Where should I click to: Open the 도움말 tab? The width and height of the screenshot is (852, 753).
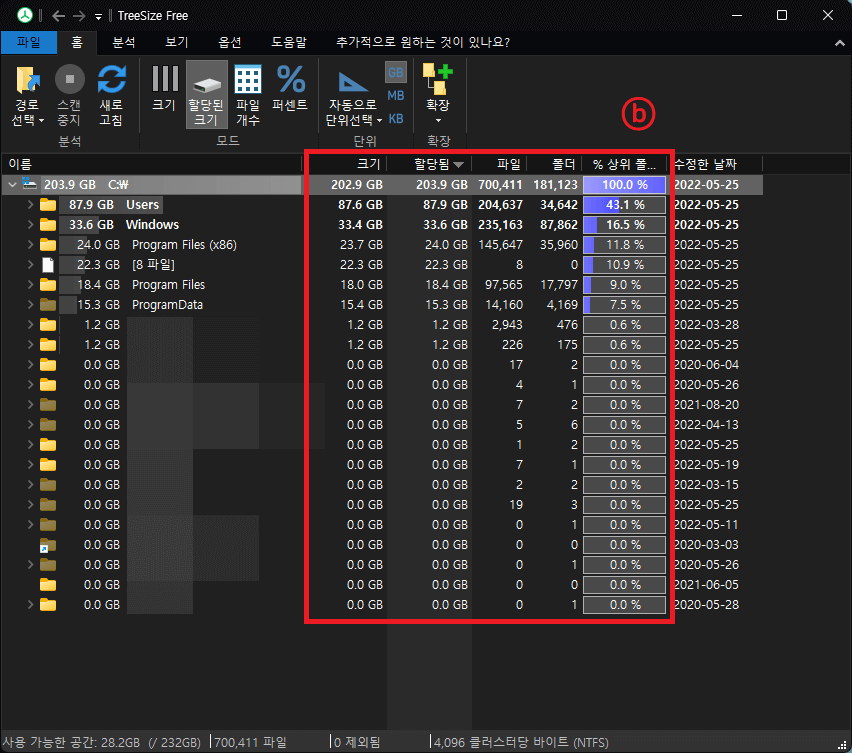289,42
